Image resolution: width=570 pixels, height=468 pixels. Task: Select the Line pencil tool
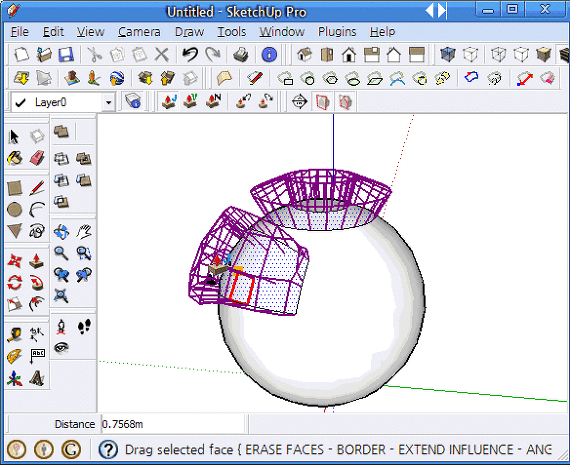click(37, 188)
